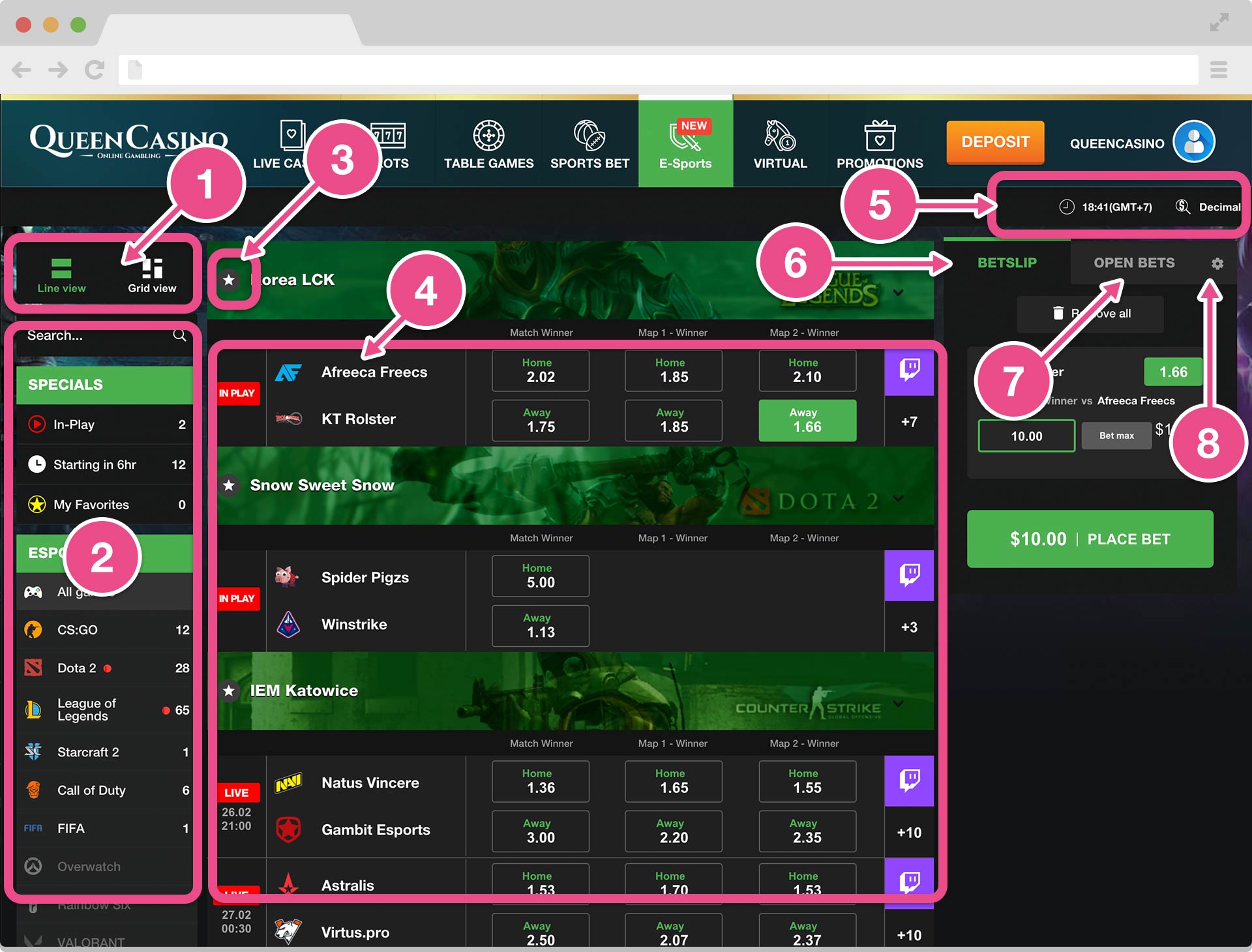Select Starcraft 2 sidebar icon
The image size is (1252, 952).
pos(33,752)
